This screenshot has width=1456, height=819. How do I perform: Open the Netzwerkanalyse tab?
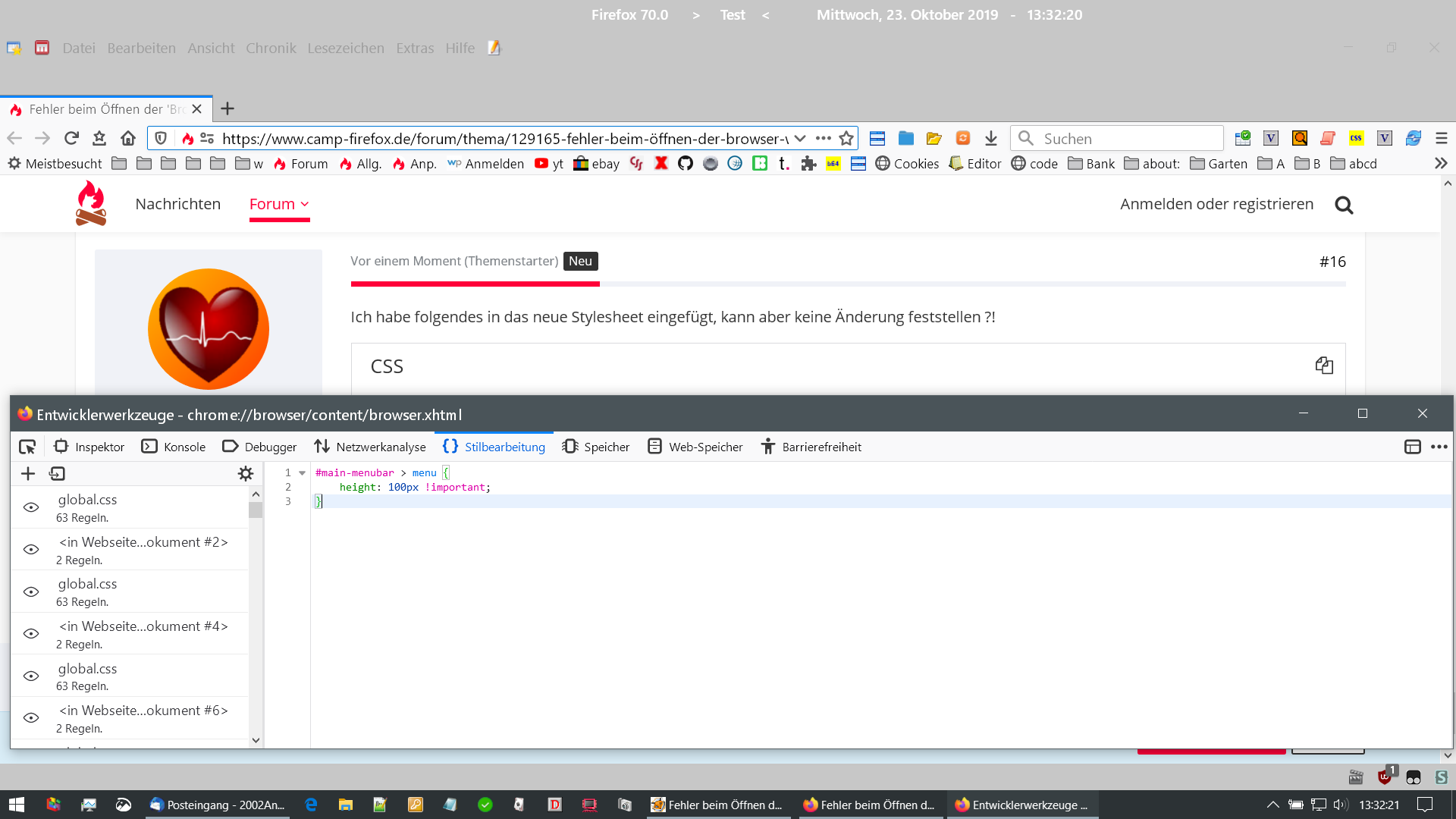[370, 447]
